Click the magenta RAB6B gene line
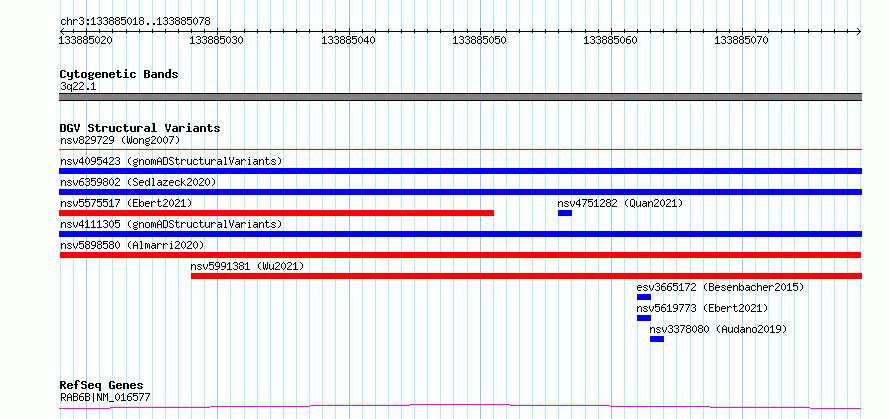Screen dimensions: 890x419 tap(460, 407)
